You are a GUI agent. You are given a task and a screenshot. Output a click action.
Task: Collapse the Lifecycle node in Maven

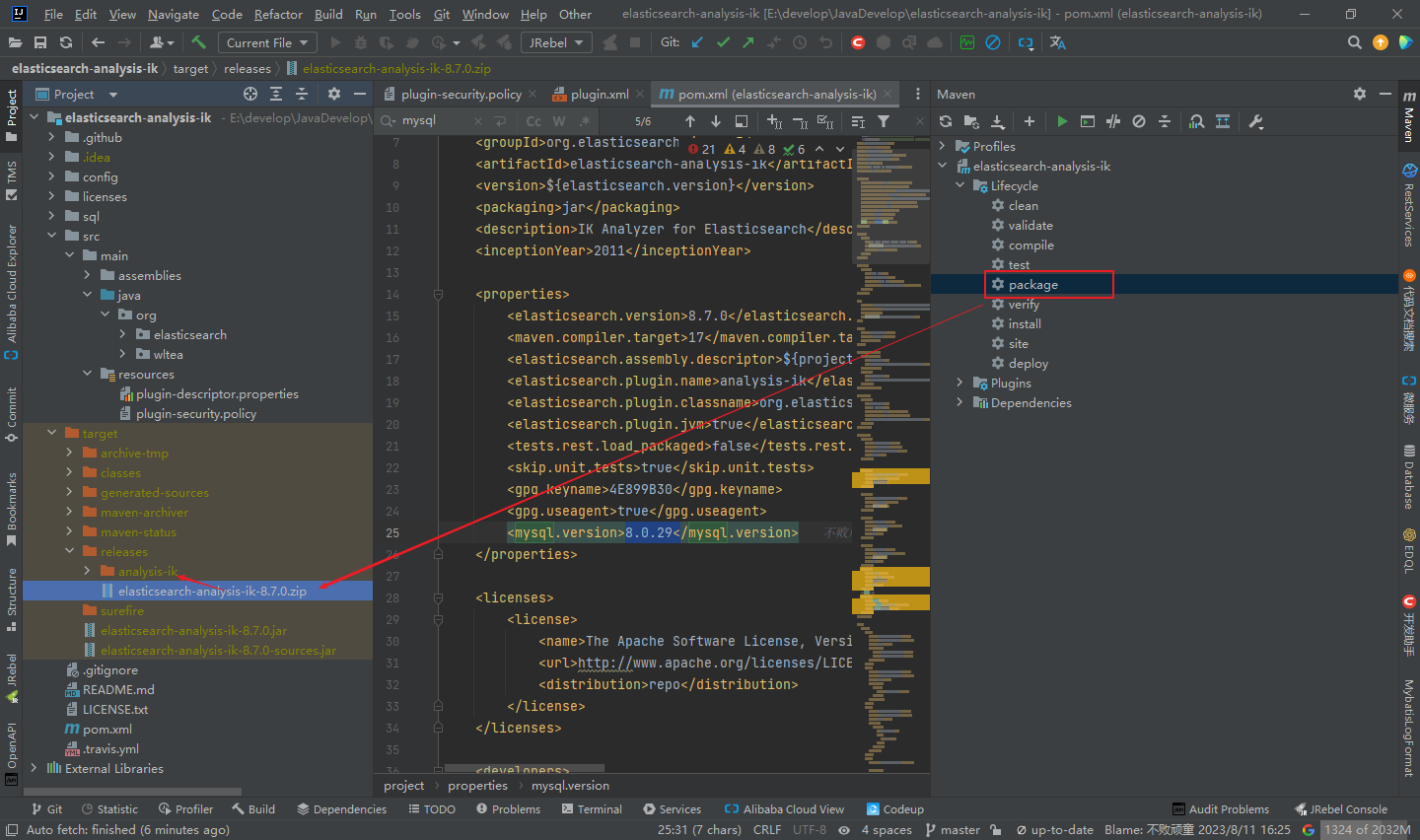coord(960,185)
